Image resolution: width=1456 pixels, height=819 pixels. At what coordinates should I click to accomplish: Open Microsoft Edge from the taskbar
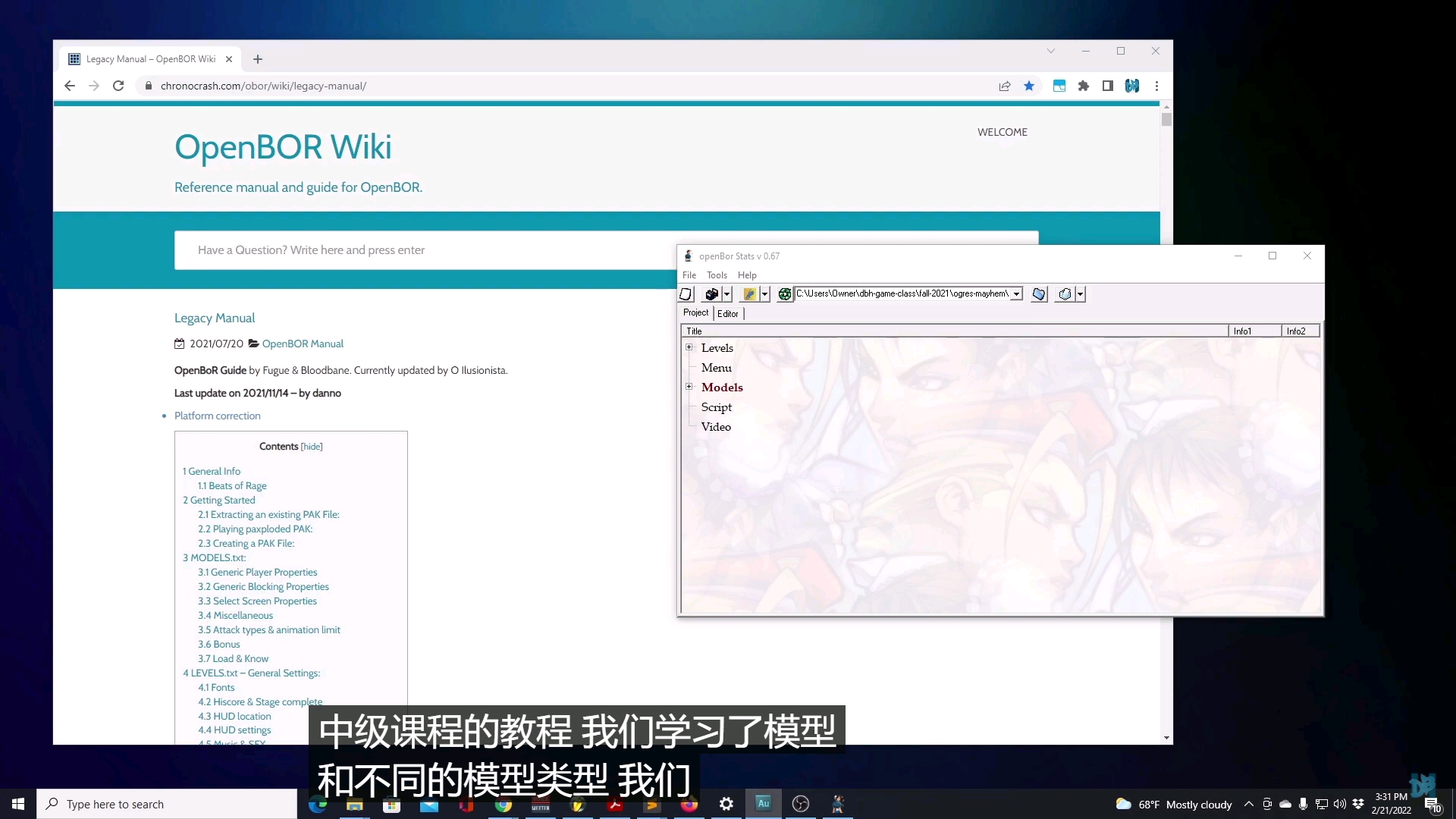[x=317, y=804]
